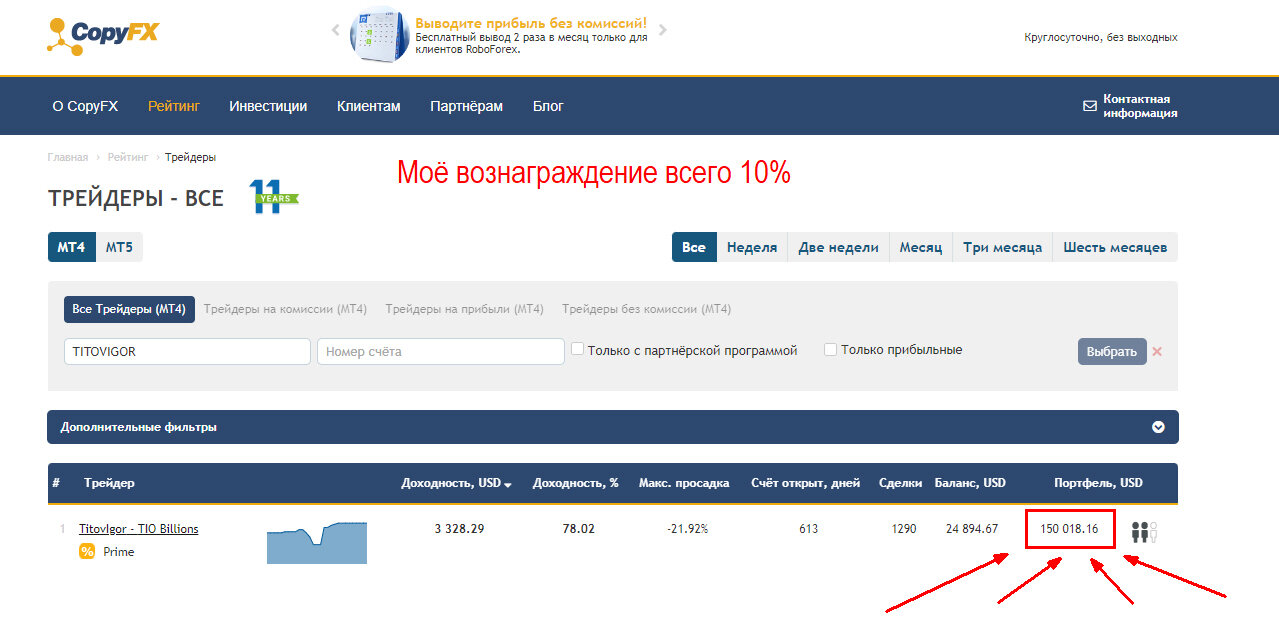1279x621 pixels.
Task: Click the 'Выбрать' button
Action: coord(1112,352)
